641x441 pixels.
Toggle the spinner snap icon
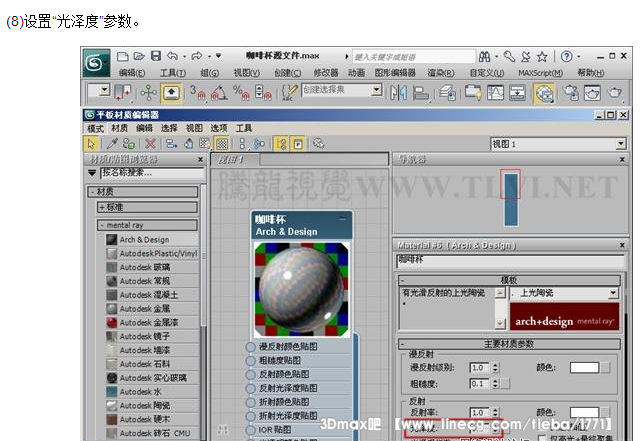click(263, 93)
